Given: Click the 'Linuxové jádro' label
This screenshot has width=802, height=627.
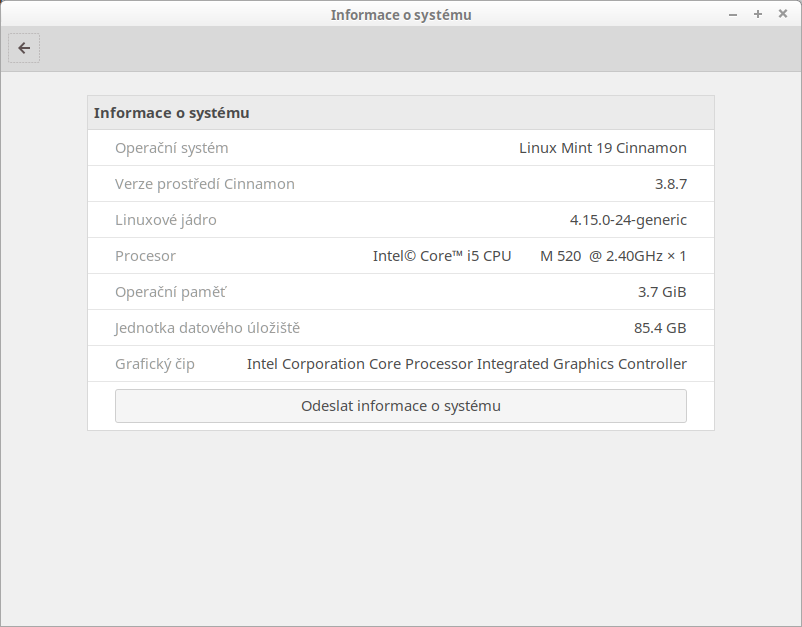Looking at the screenshot, I should point(166,220).
